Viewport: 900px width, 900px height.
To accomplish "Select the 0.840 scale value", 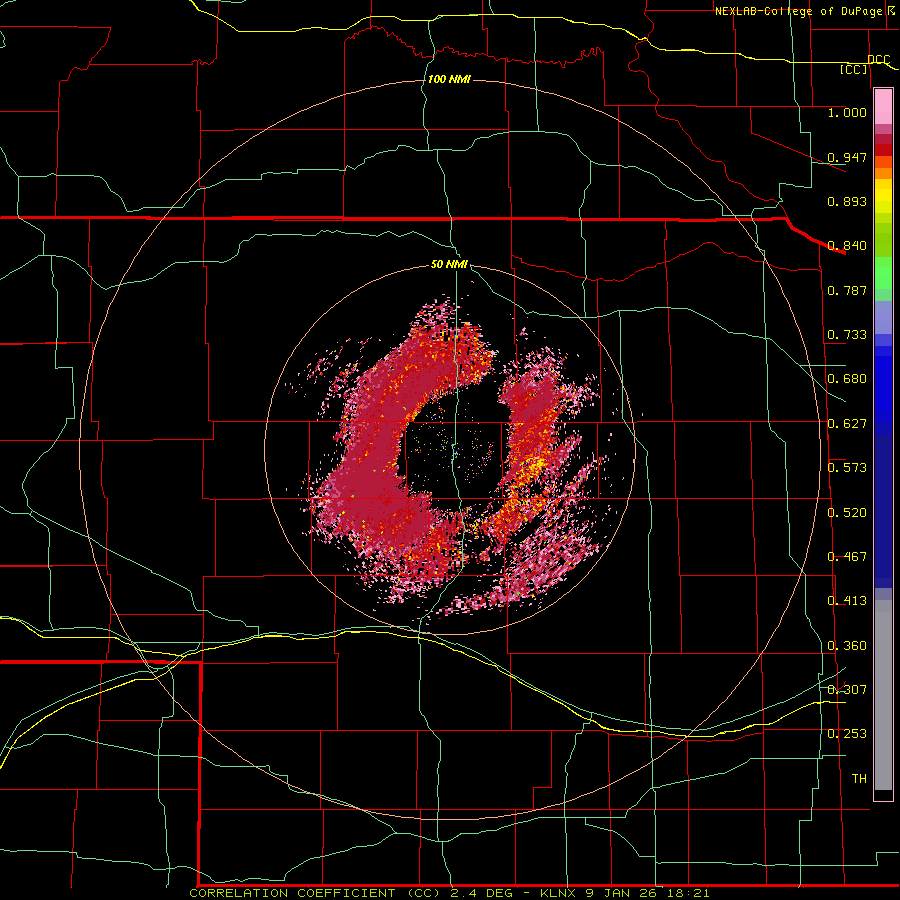I will pos(847,246).
